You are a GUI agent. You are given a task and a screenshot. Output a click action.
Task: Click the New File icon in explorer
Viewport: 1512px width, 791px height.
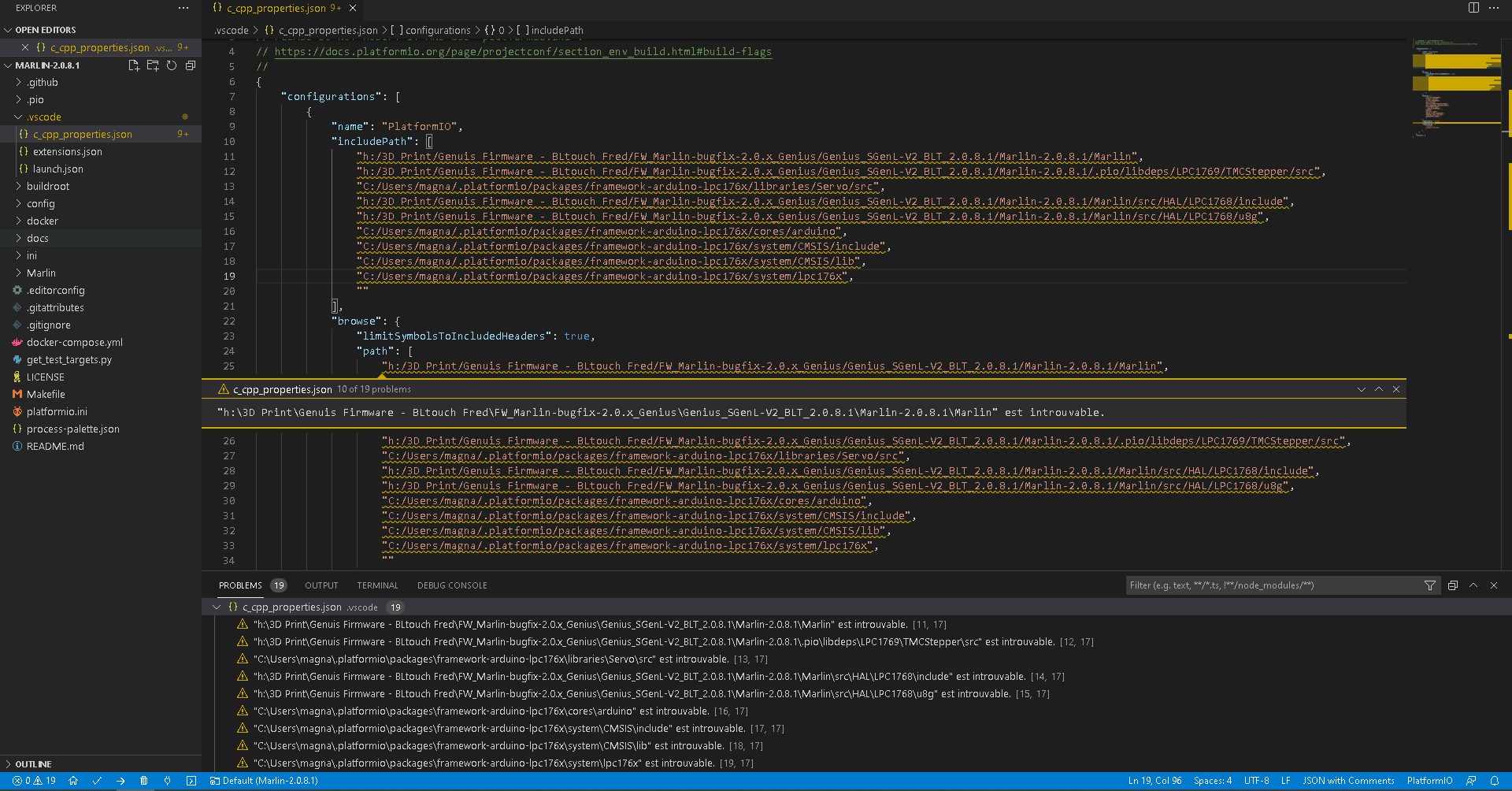134,65
